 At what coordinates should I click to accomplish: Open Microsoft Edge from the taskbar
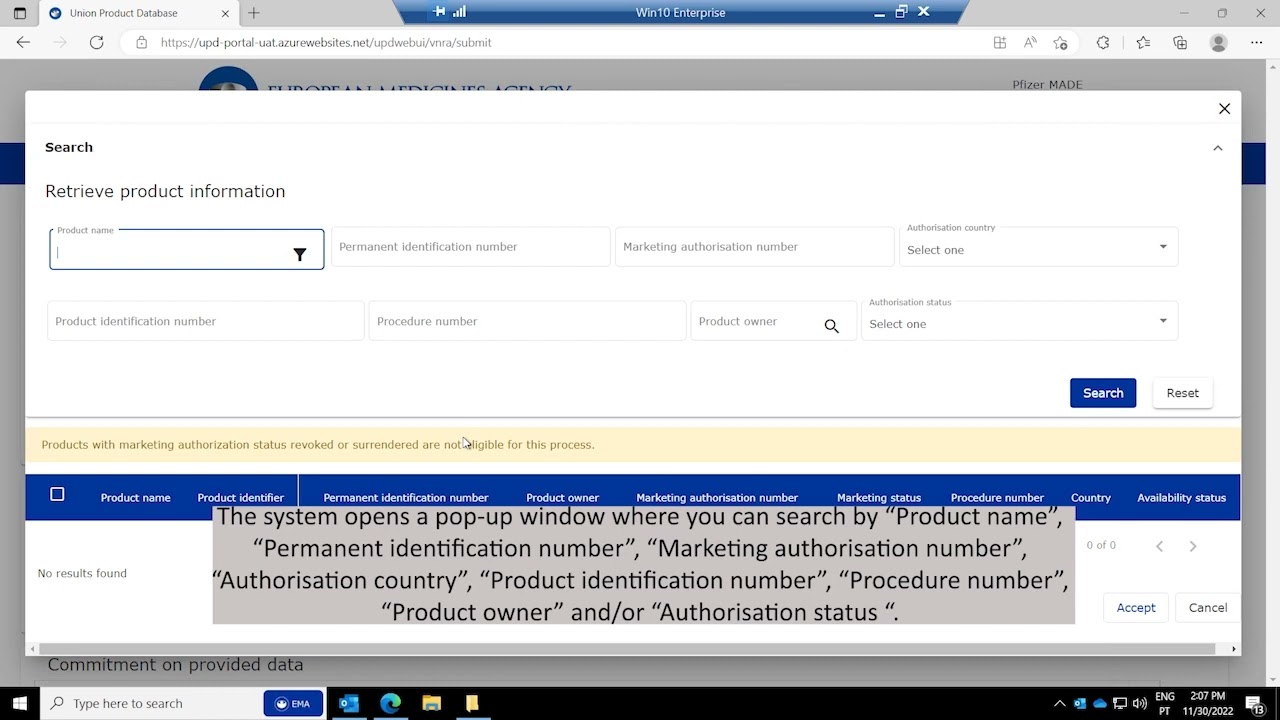(390, 703)
